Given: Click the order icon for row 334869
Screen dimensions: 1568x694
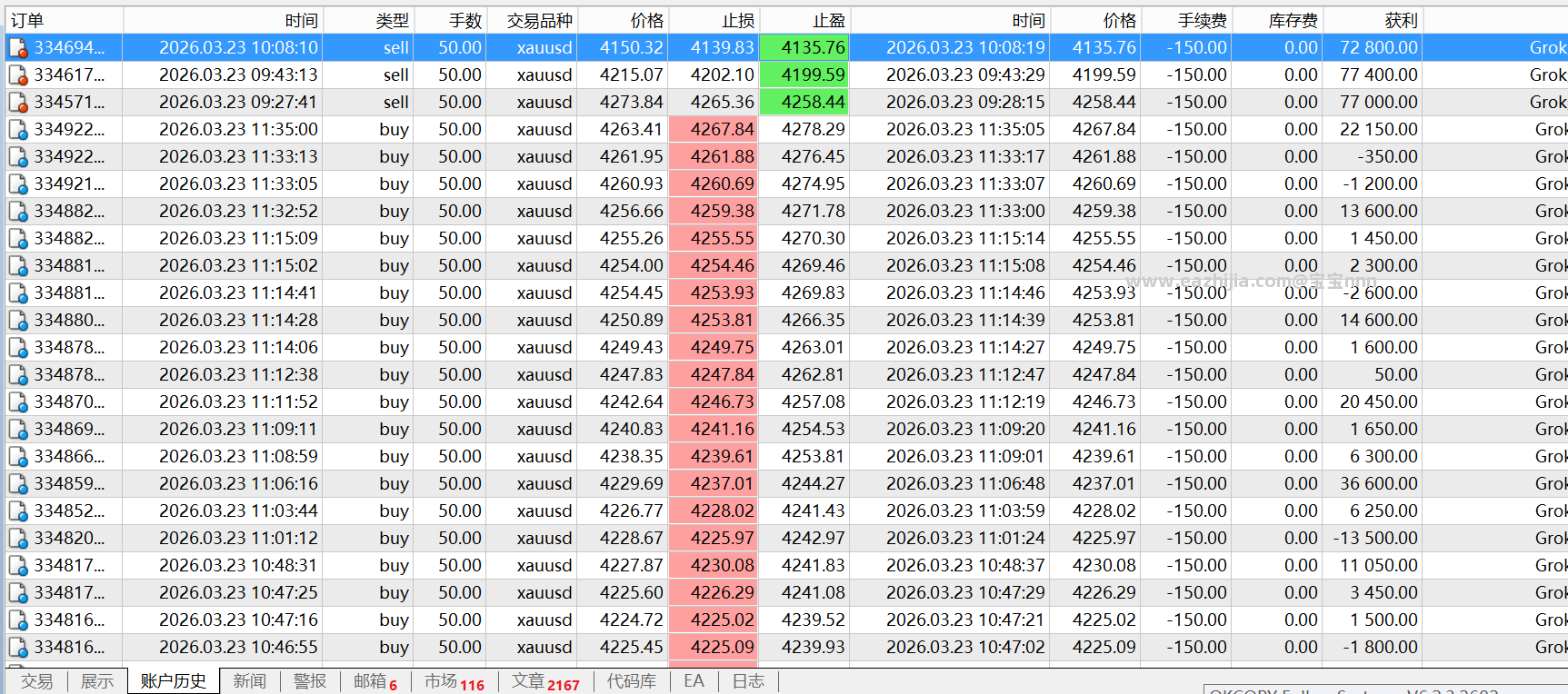Looking at the screenshot, I should coord(18,429).
